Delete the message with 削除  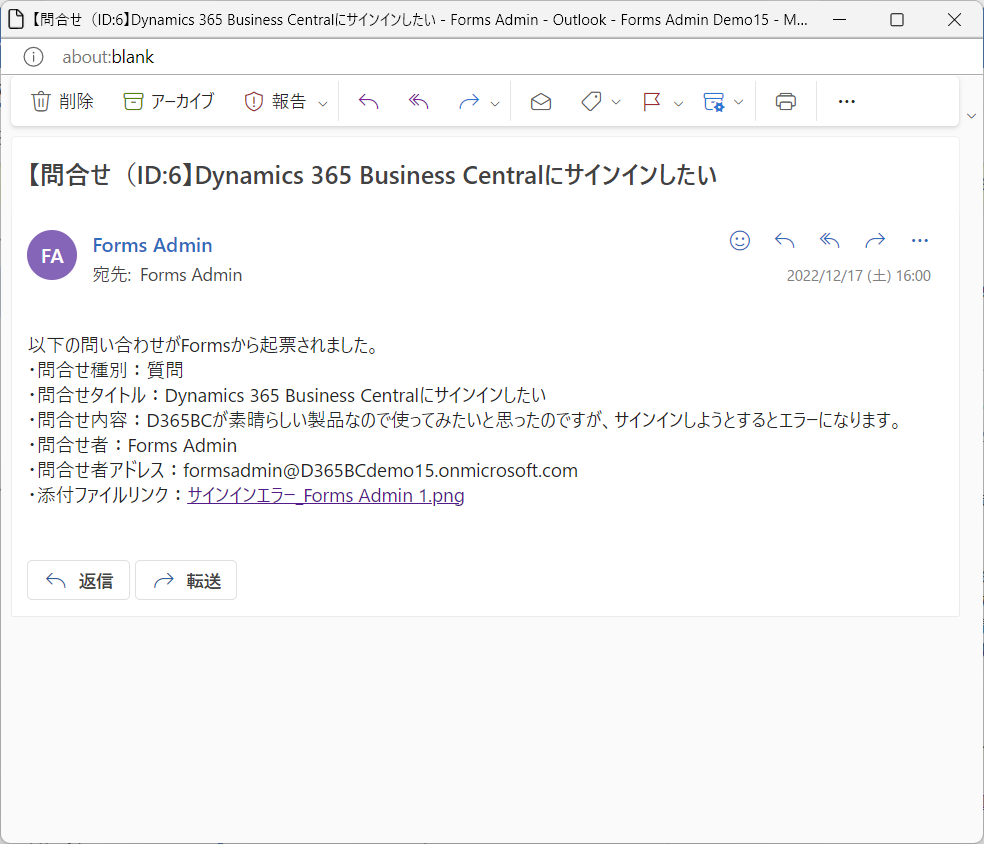pos(62,102)
